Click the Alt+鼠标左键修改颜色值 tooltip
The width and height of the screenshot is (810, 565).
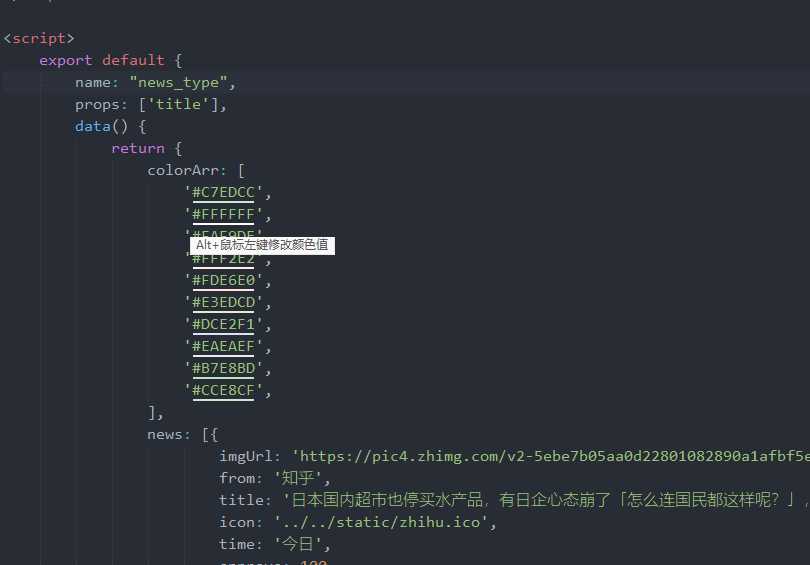262,245
